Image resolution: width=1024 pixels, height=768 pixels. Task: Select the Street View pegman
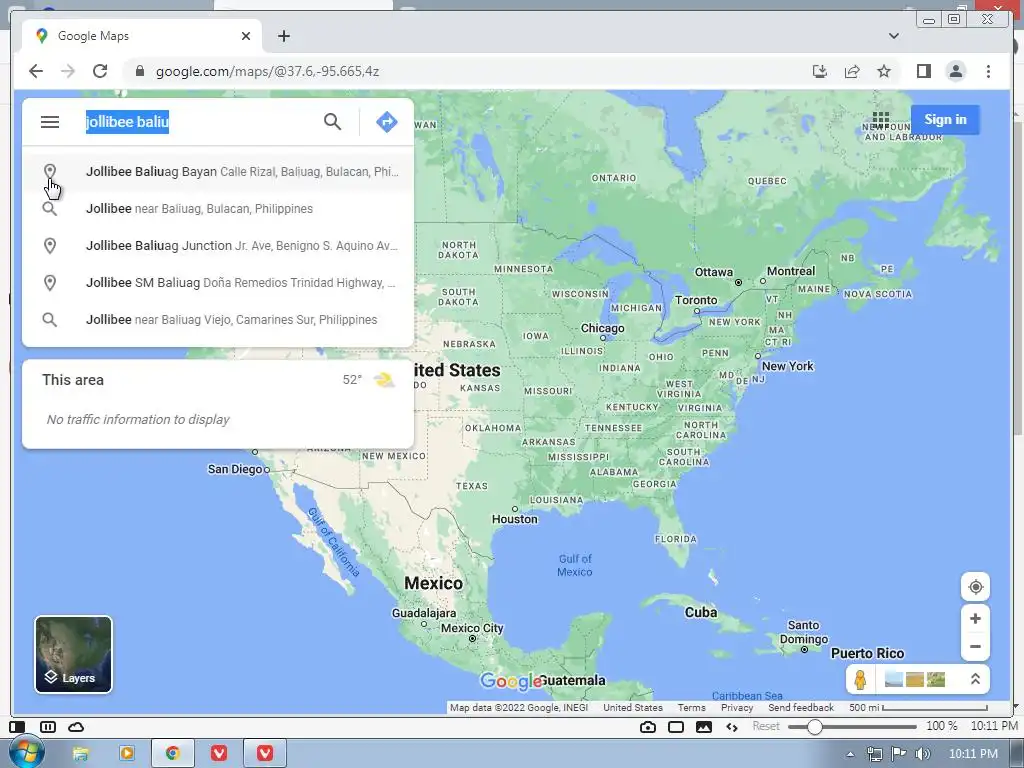click(860, 680)
